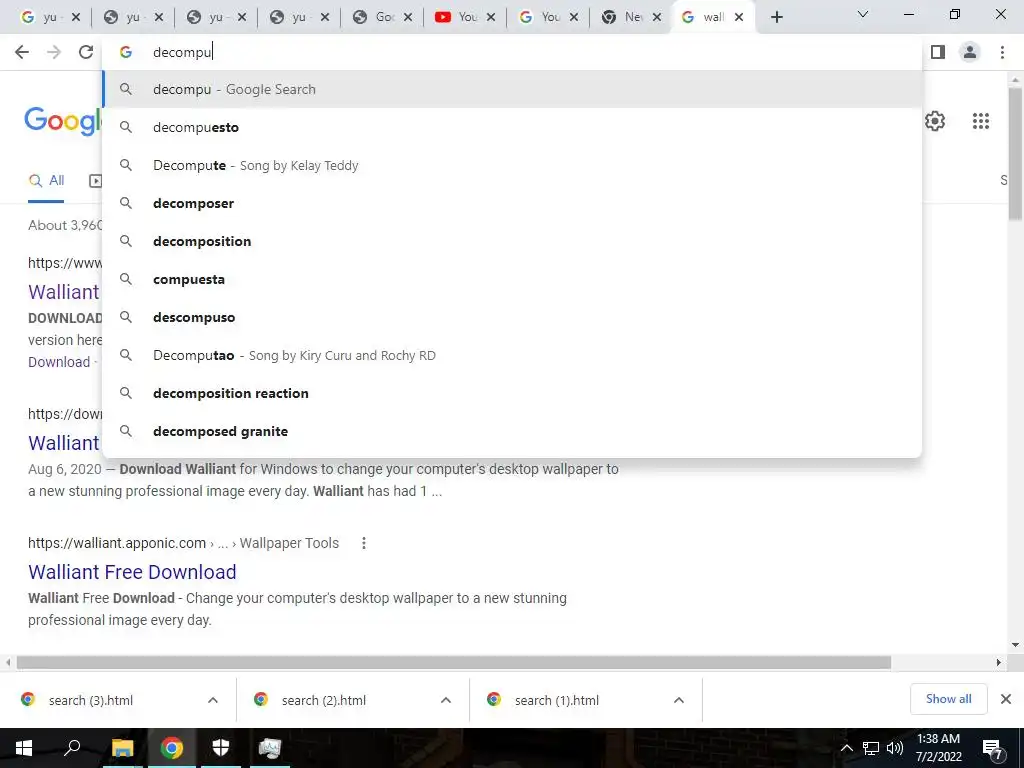Click the scroll down arrow of the page scrollbar
Image resolution: width=1024 pixels, height=768 pixels.
tap(1015, 645)
